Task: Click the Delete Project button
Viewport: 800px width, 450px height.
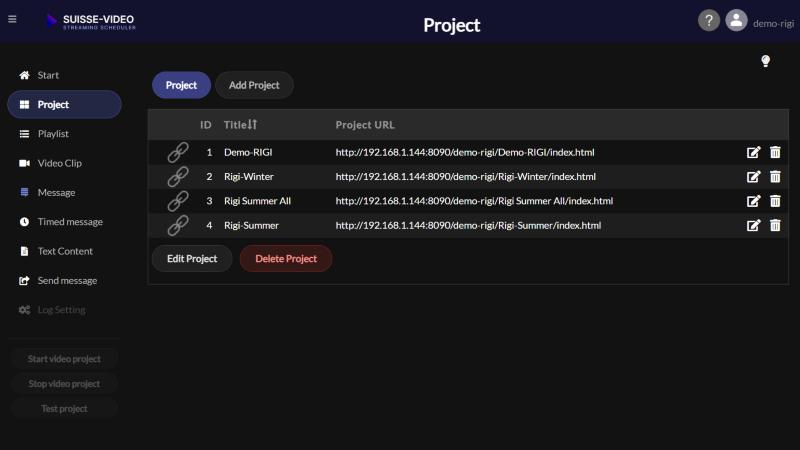Action: [x=286, y=259]
